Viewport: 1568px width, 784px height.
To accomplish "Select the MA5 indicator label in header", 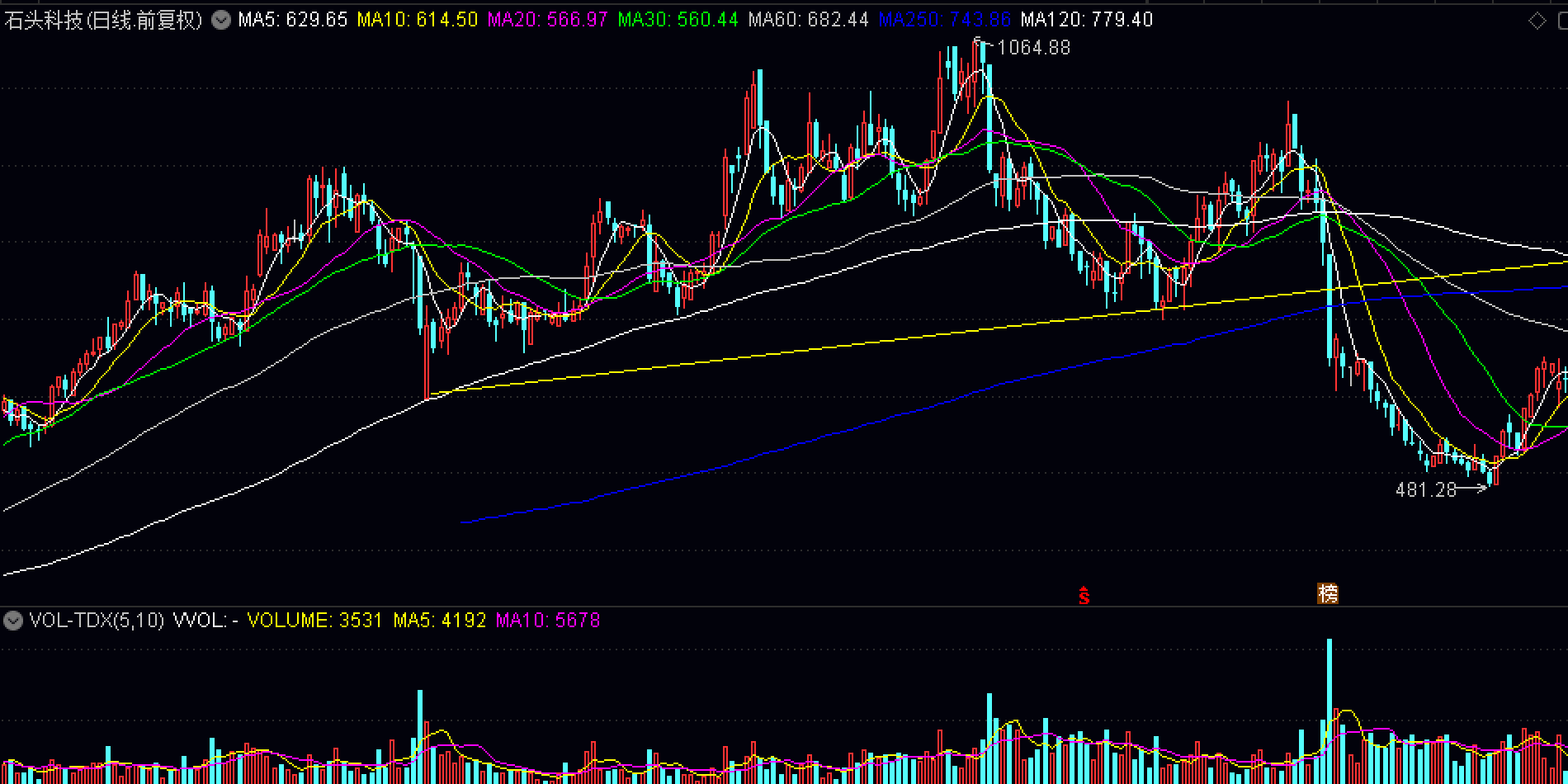I will pyautogui.click(x=292, y=20).
